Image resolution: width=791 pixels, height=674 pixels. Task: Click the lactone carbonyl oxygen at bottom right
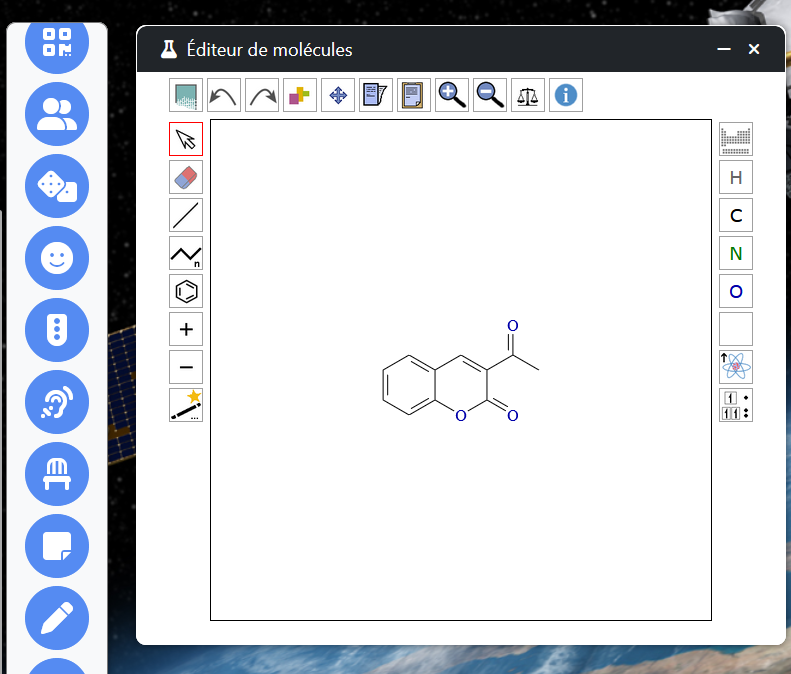(513, 416)
